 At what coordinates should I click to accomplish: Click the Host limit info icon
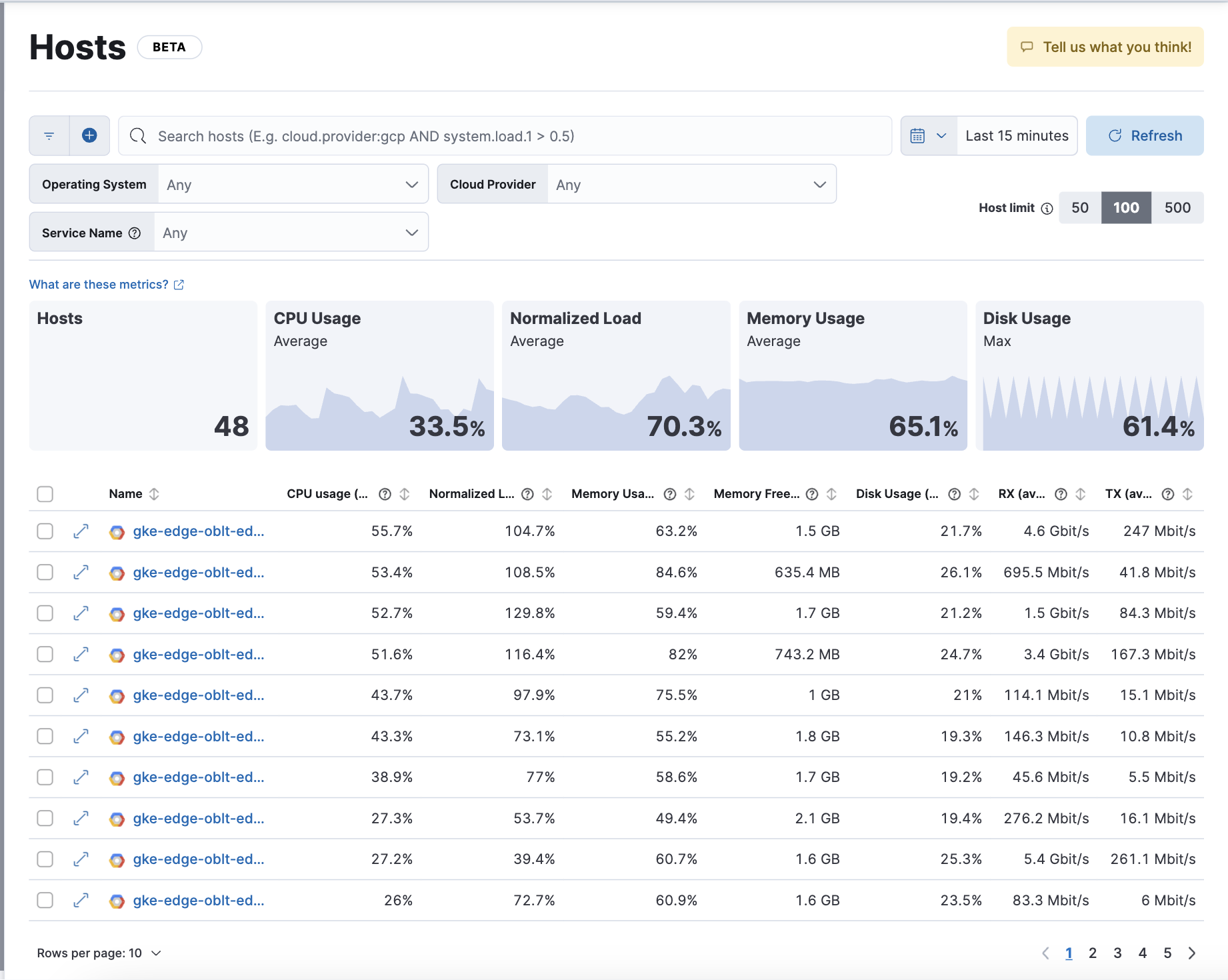click(1047, 208)
